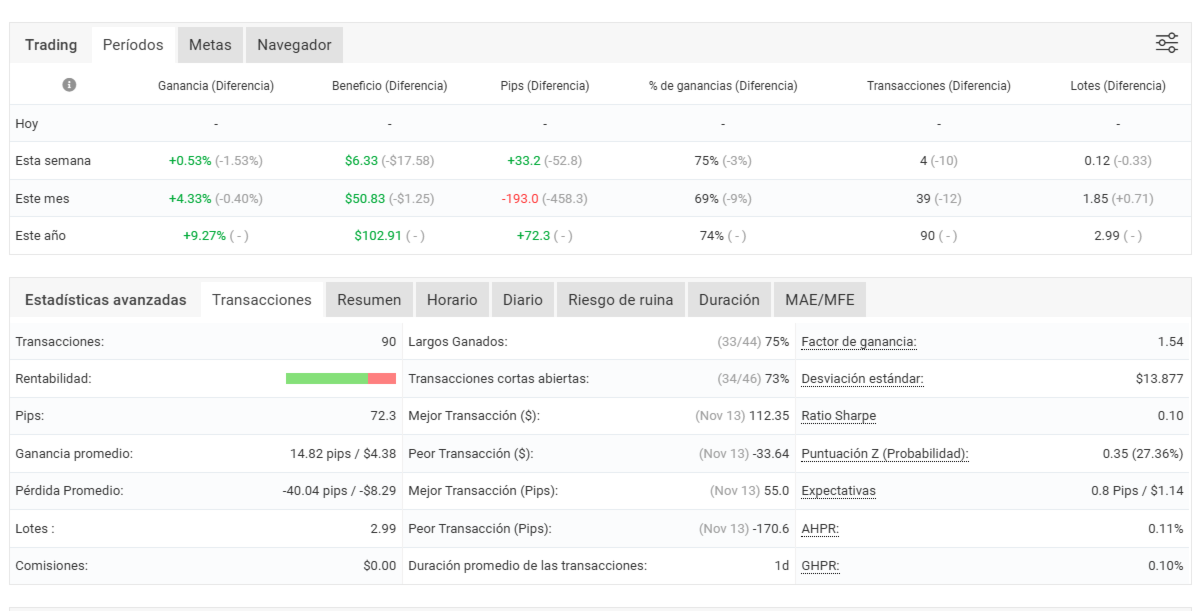Select the Horario tab

pyautogui.click(x=452, y=300)
